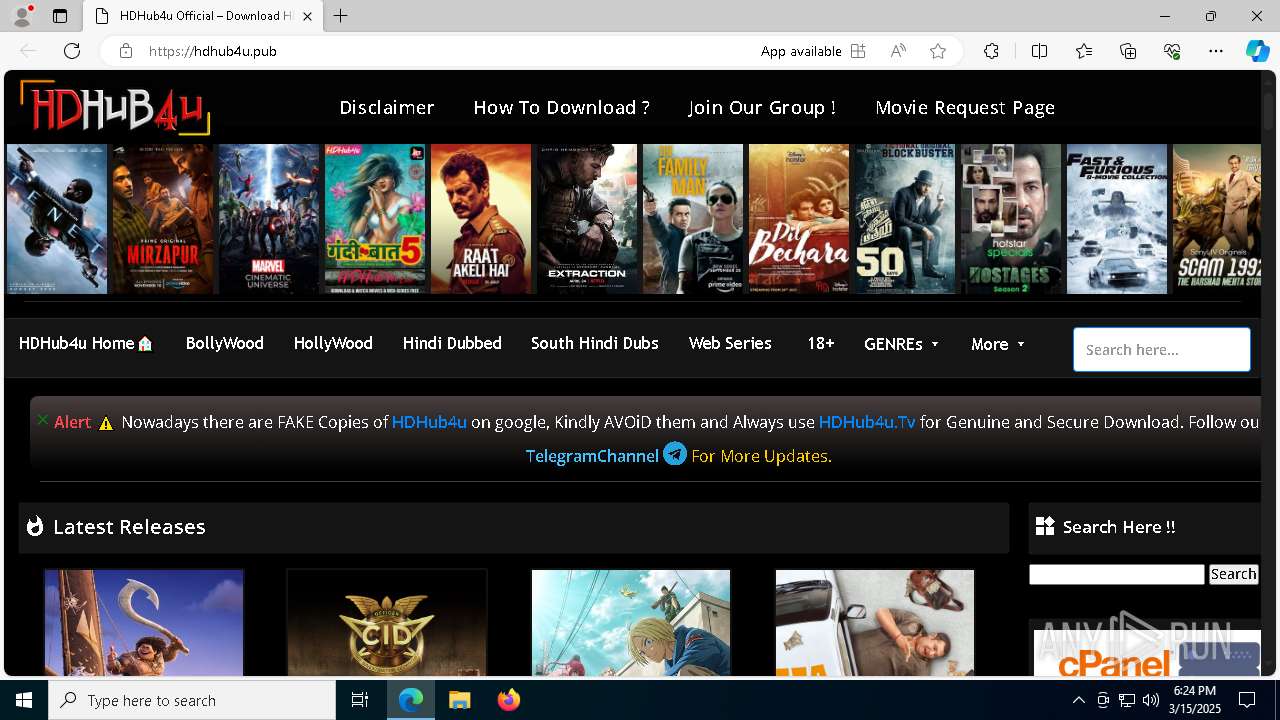Image resolution: width=1280 pixels, height=720 pixels.
Task: Open Movie Request Page
Action: coord(965,107)
